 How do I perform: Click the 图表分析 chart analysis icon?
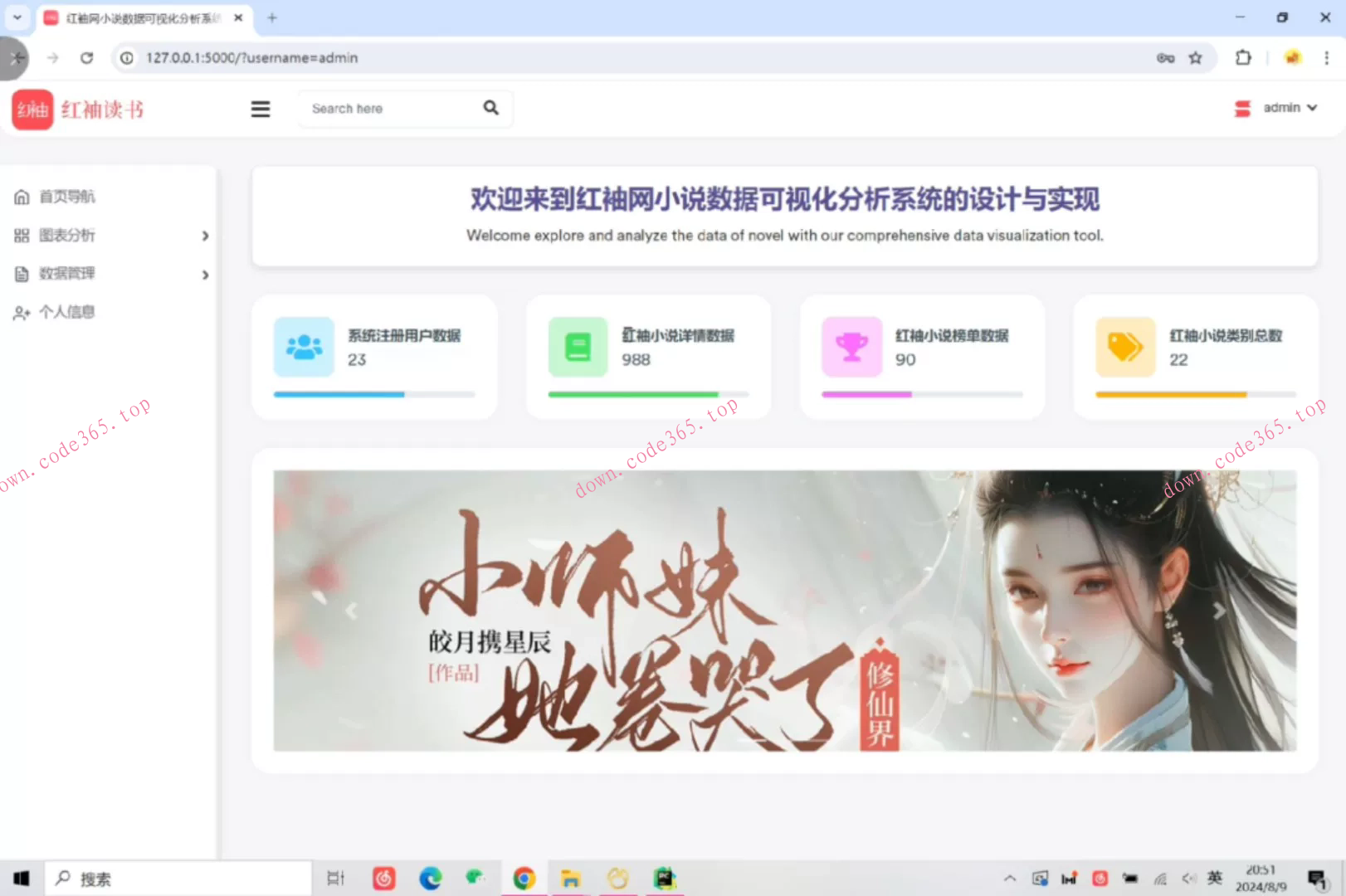[22, 236]
